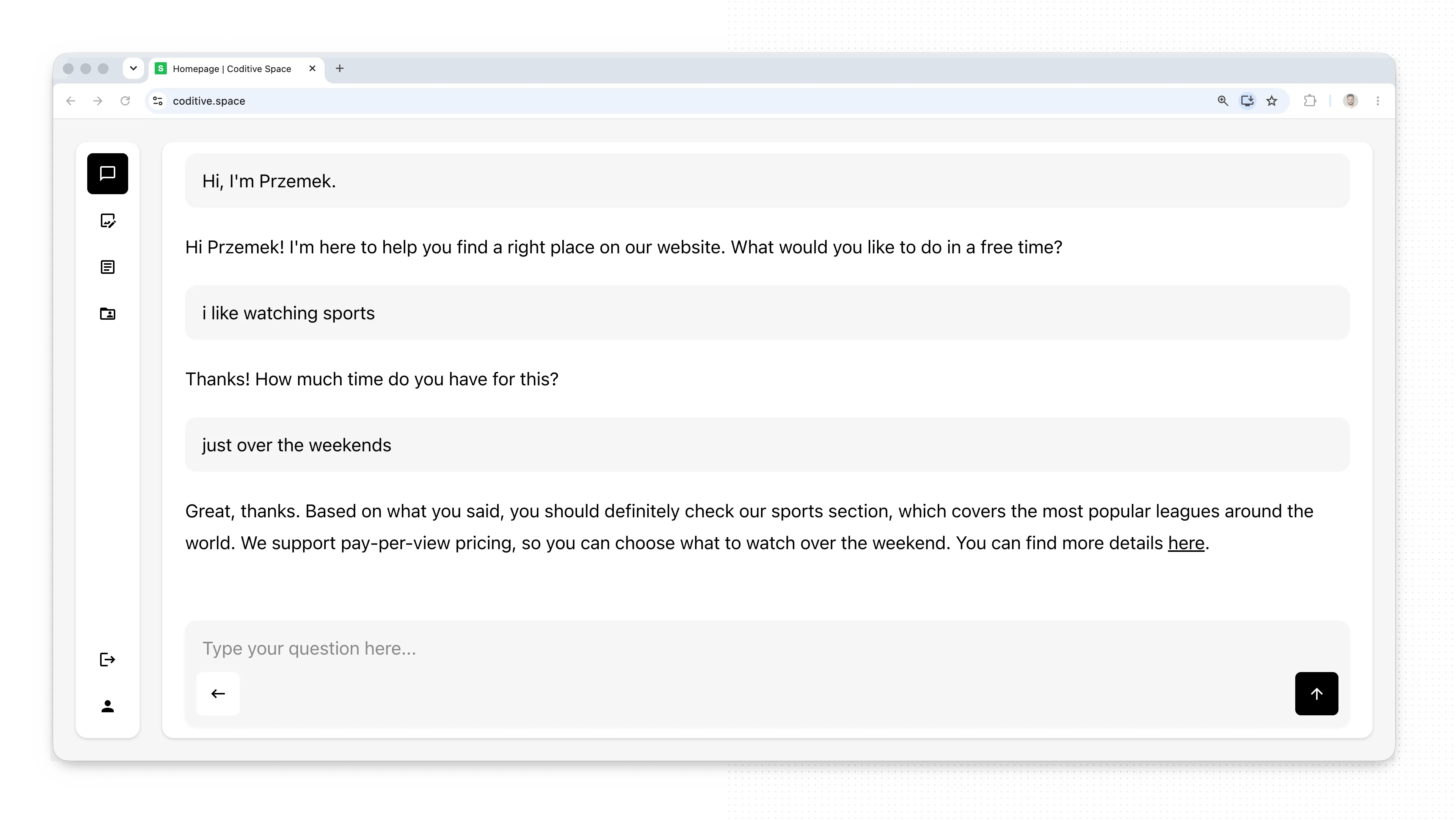The height and width of the screenshot is (820, 1456).
Task: Open the chat icon in the sidebar
Action: click(107, 174)
